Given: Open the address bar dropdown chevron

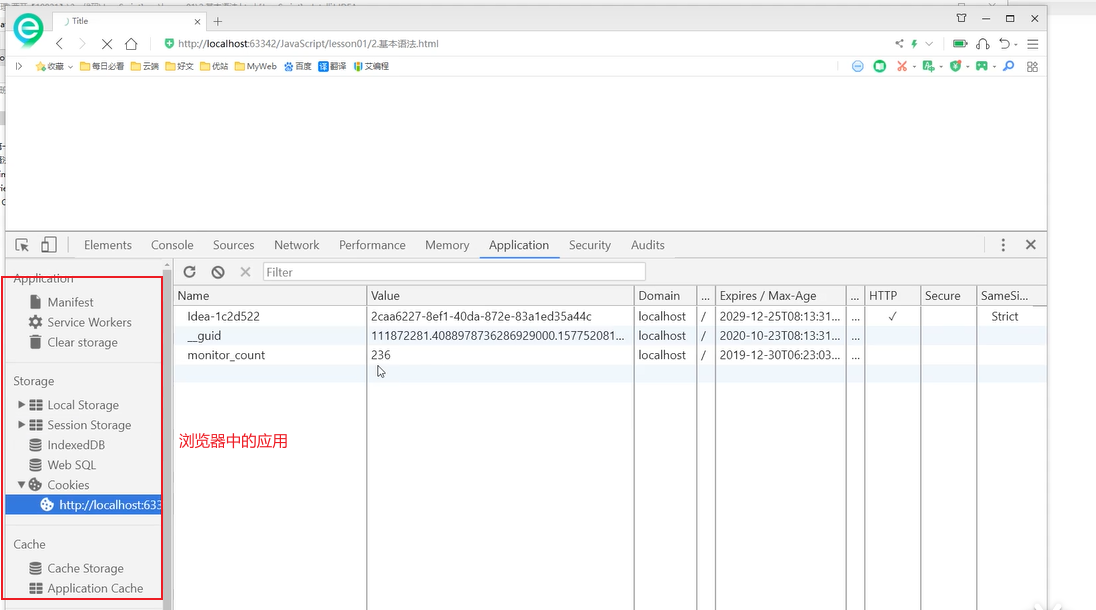Looking at the screenshot, I should click(929, 43).
